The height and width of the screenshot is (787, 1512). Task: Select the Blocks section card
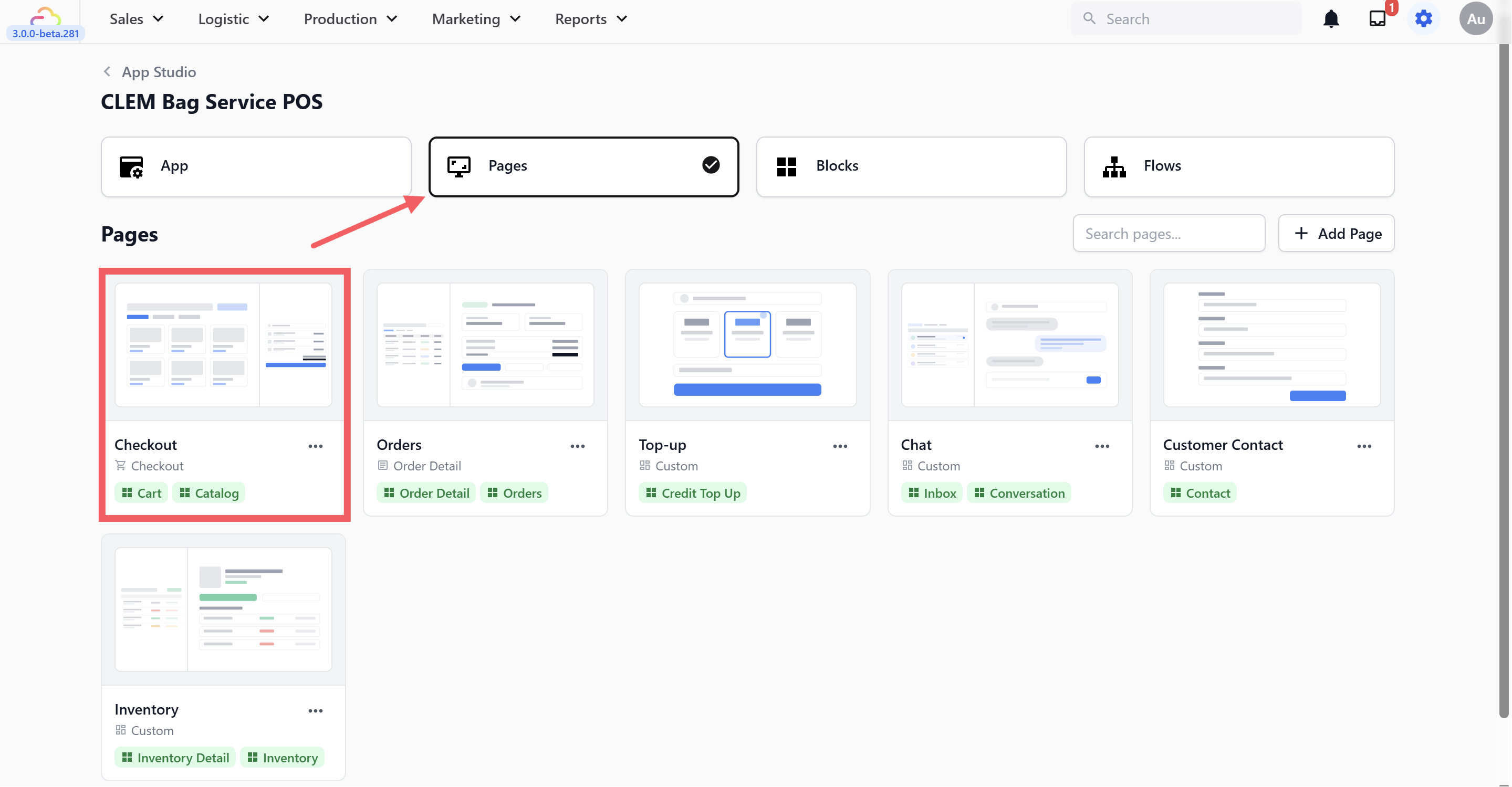click(911, 166)
